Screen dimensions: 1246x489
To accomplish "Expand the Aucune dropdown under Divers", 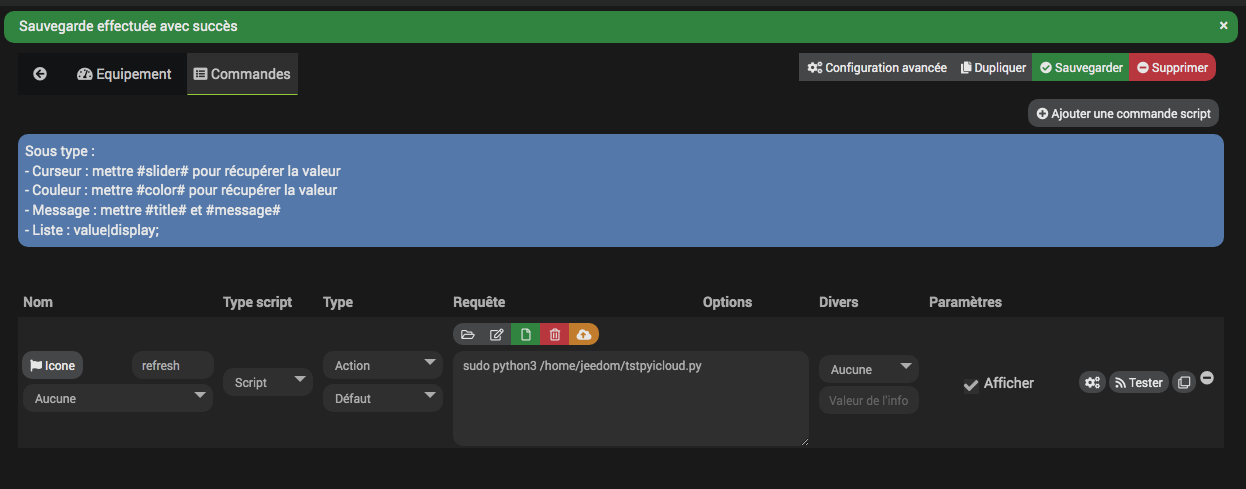I will coord(868,369).
